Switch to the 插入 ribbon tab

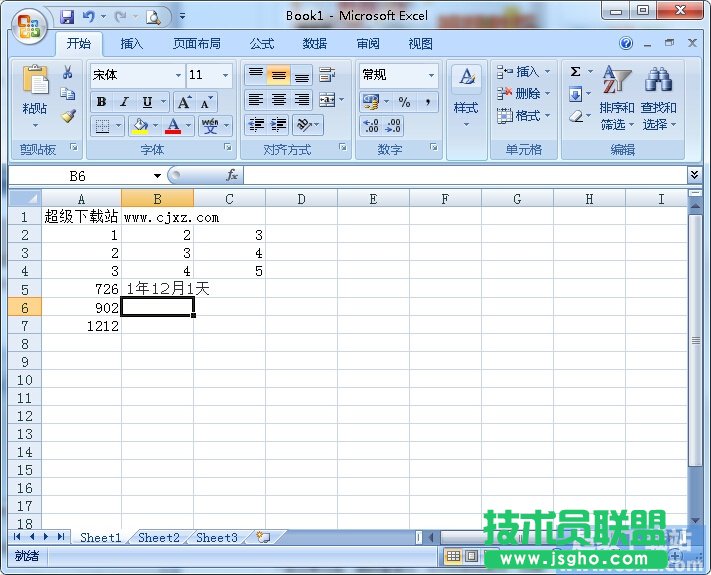coord(132,44)
